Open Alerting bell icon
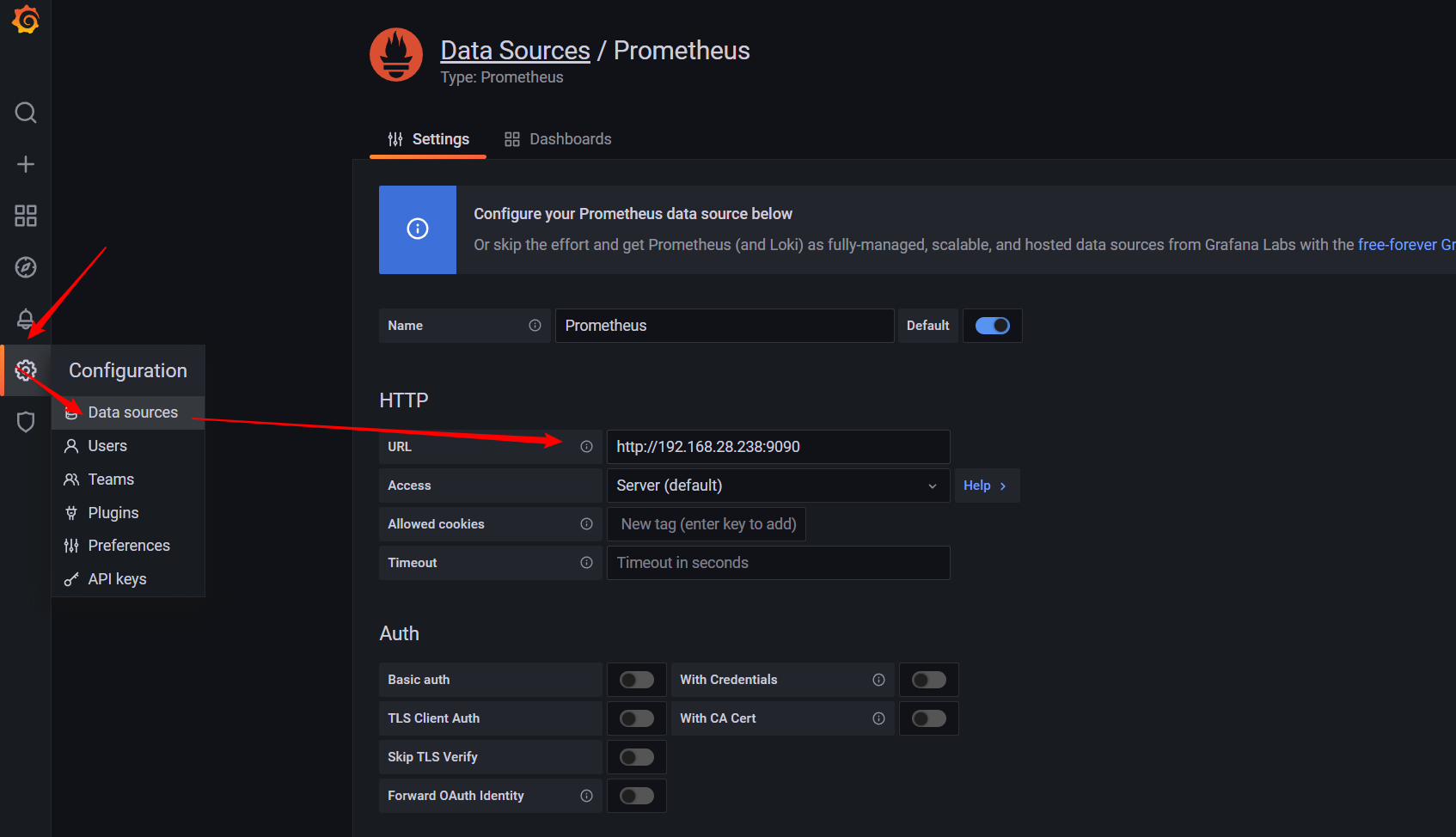Image resolution: width=1456 pixels, height=837 pixels. (26, 319)
